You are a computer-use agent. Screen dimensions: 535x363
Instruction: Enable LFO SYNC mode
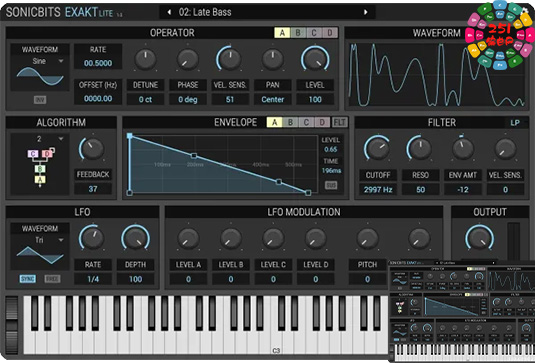tap(27, 279)
